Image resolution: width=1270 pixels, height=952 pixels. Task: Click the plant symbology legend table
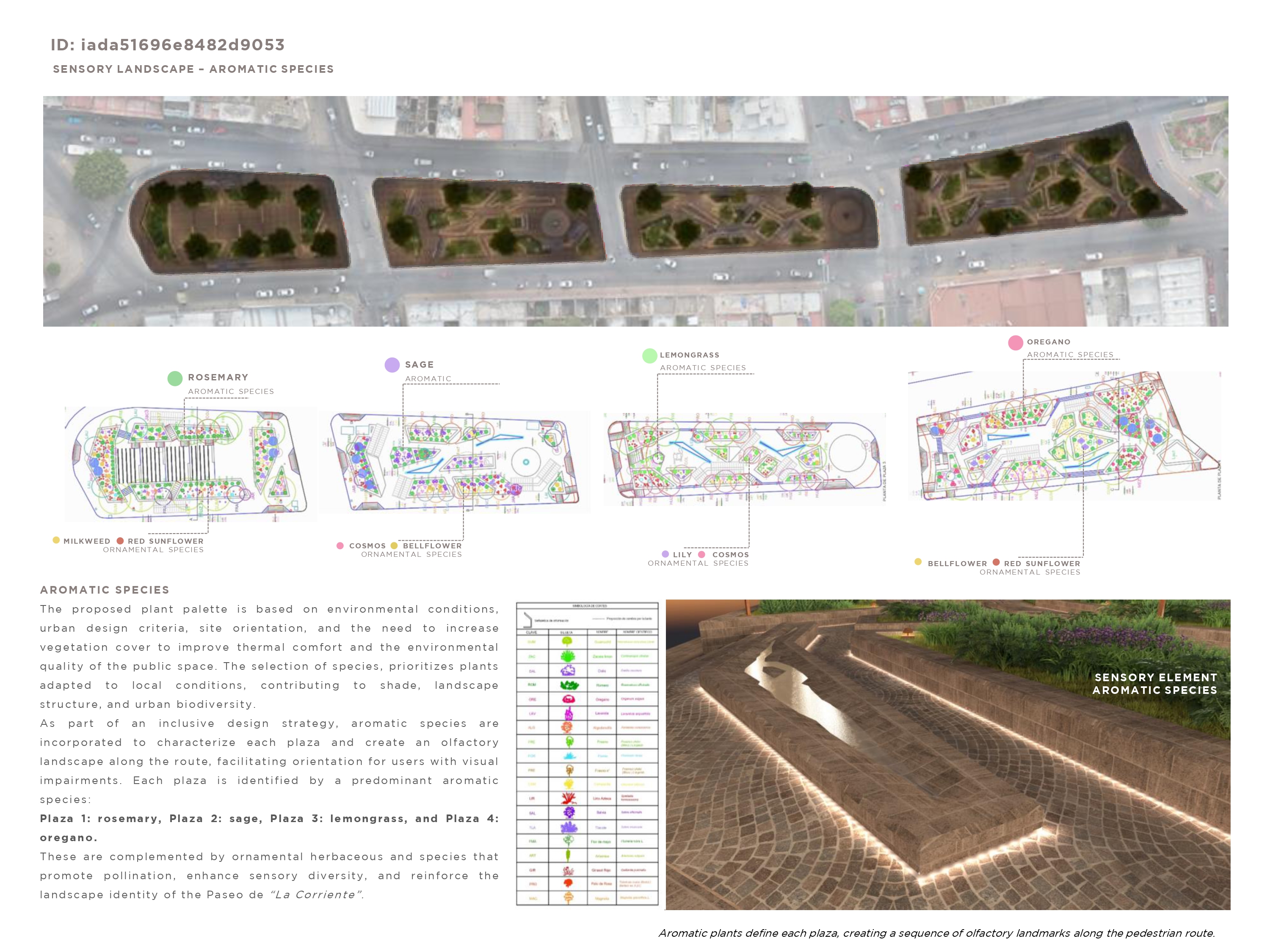[587, 754]
